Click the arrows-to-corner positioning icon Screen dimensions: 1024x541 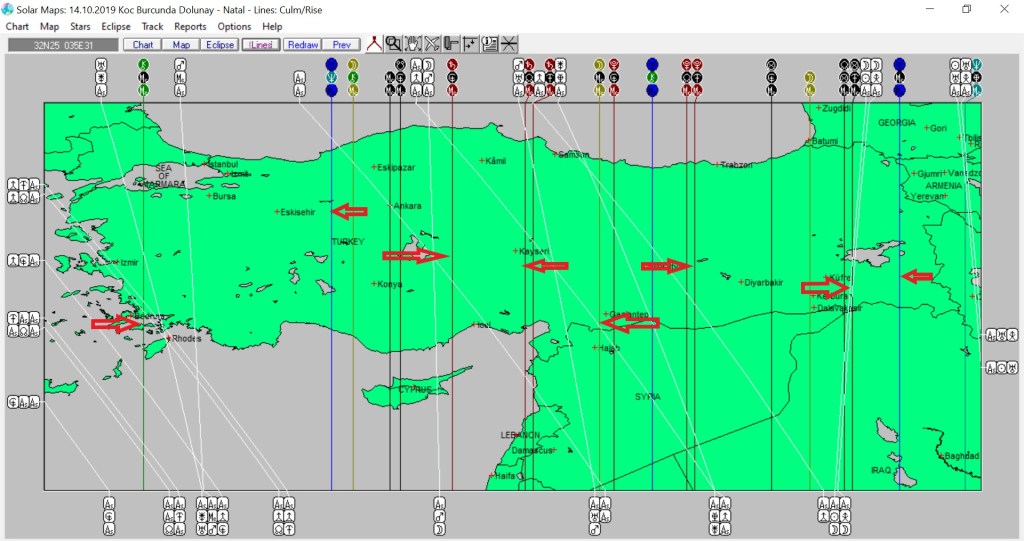(x=470, y=44)
